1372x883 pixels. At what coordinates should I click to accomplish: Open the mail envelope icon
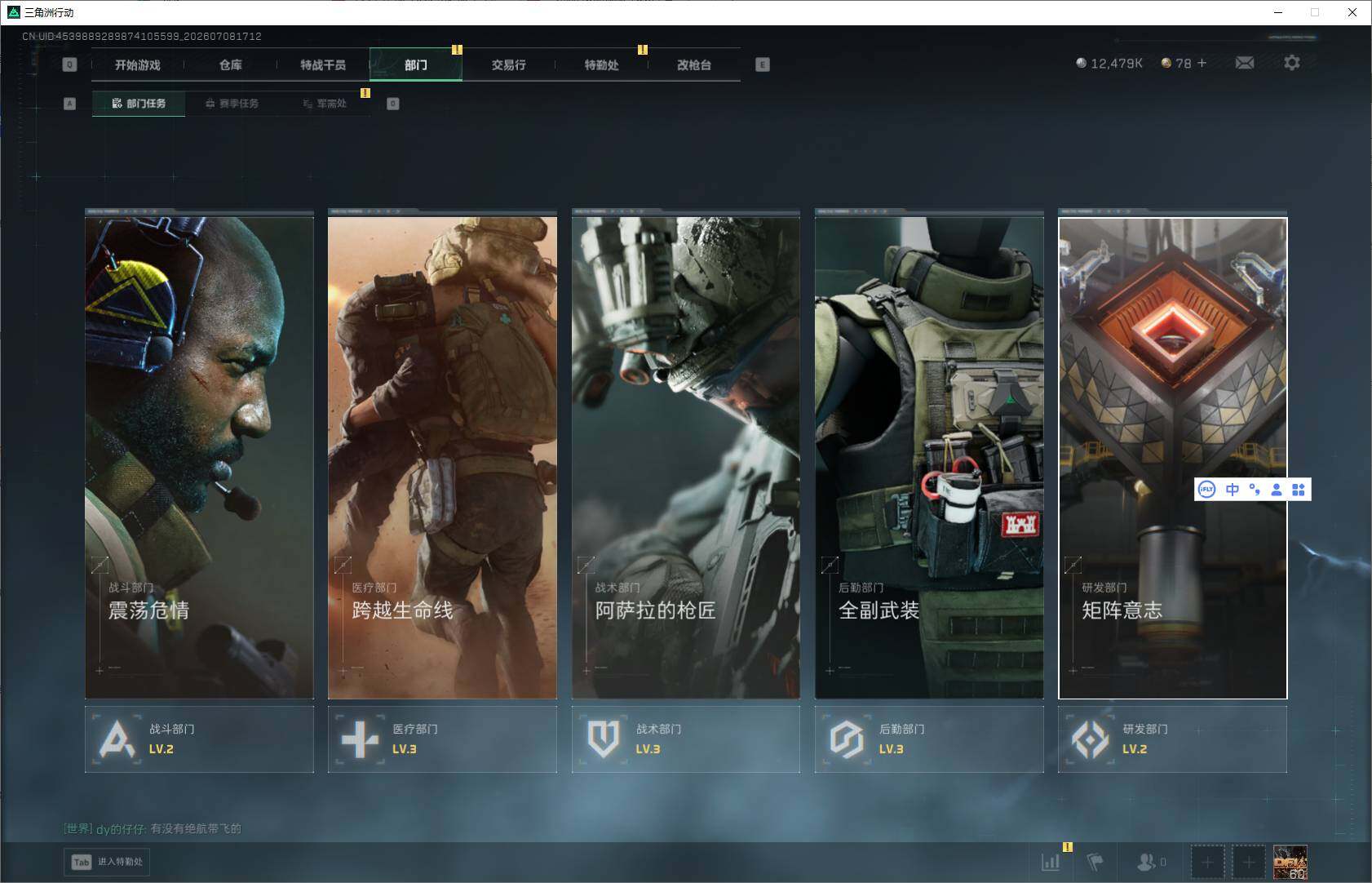[x=1245, y=63]
